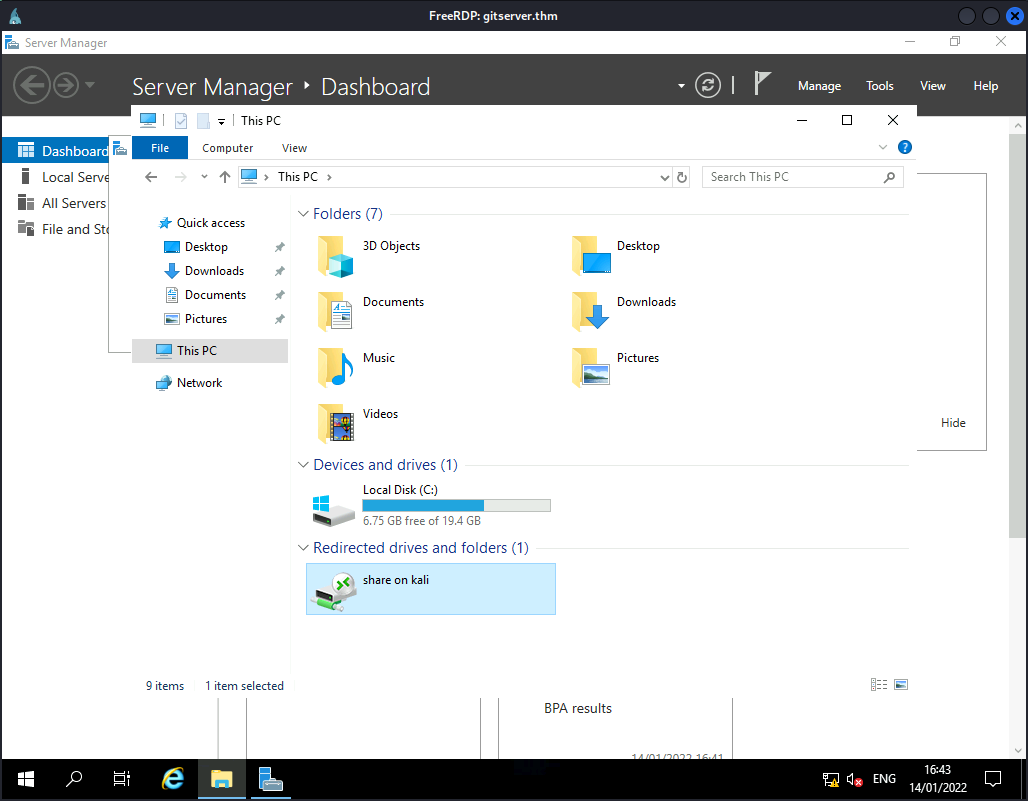Click the muted volume tray icon
The width and height of the screenshot is (1028, 801).
(854, 779)
